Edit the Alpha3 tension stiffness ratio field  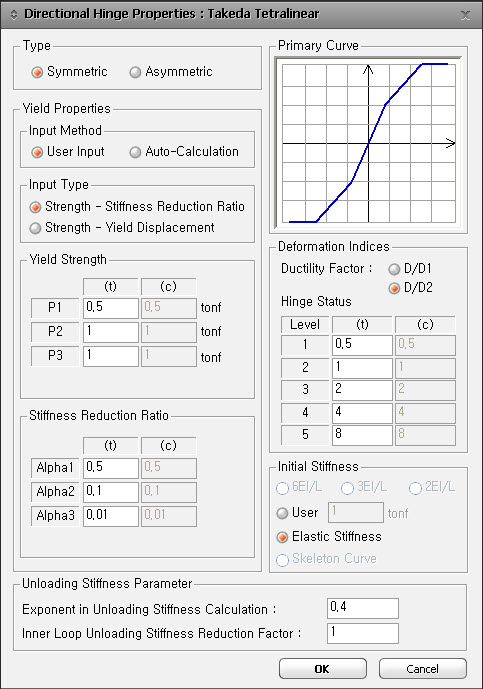coord(111,516)
